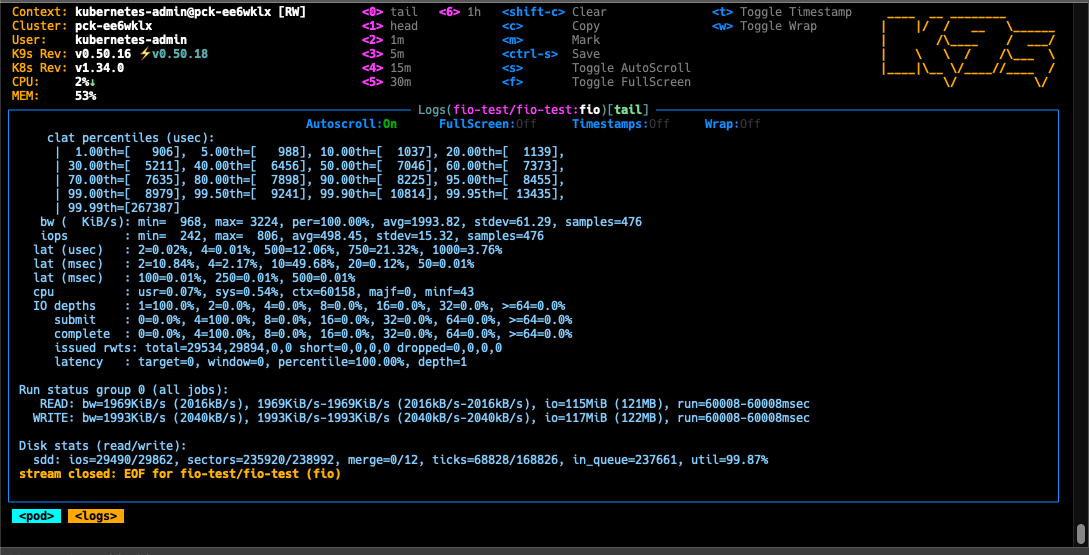
Task: Click the 'clat percentiles (usec):' line
Action: coord(131,138)
